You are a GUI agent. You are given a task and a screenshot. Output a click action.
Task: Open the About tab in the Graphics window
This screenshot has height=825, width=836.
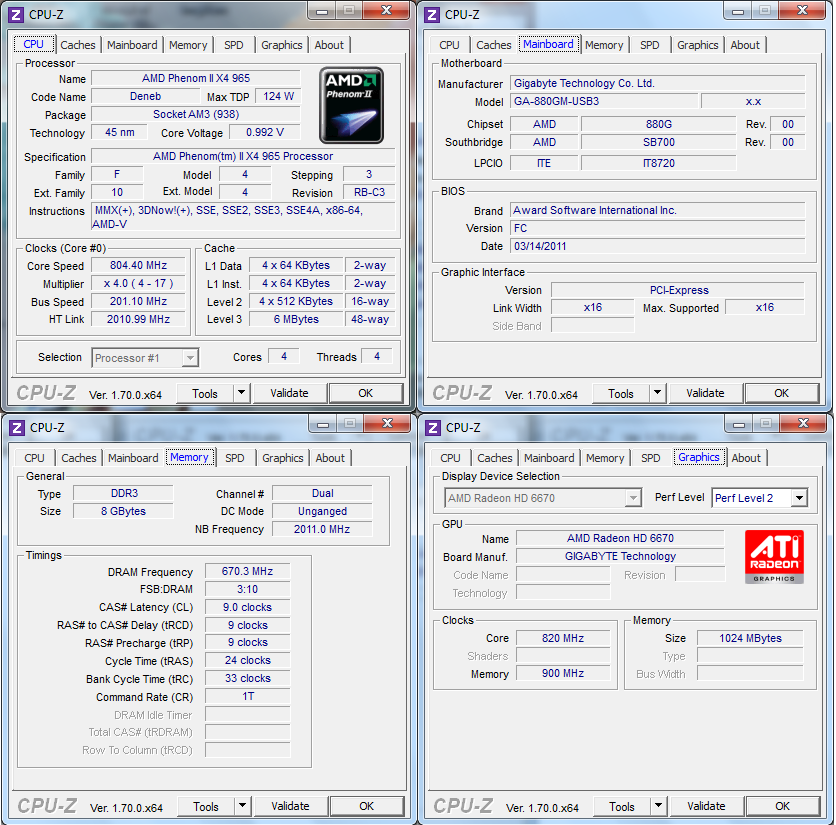coord(746,458)
